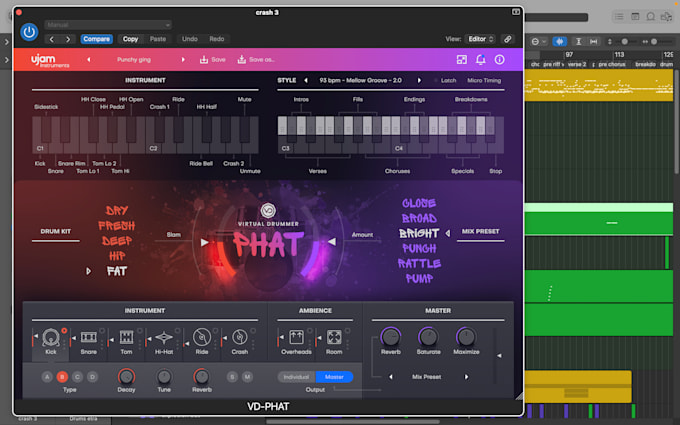The image size is (680, 425).
Task: Select the RATTLE mix preset
Action: pos(419,263)
